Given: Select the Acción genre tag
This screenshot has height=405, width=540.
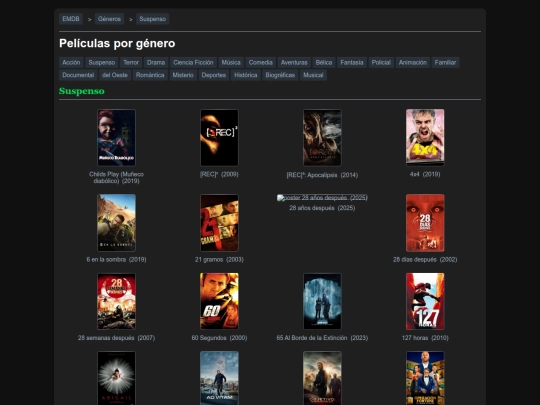Looking at the screenshot, I should (71, 62).
